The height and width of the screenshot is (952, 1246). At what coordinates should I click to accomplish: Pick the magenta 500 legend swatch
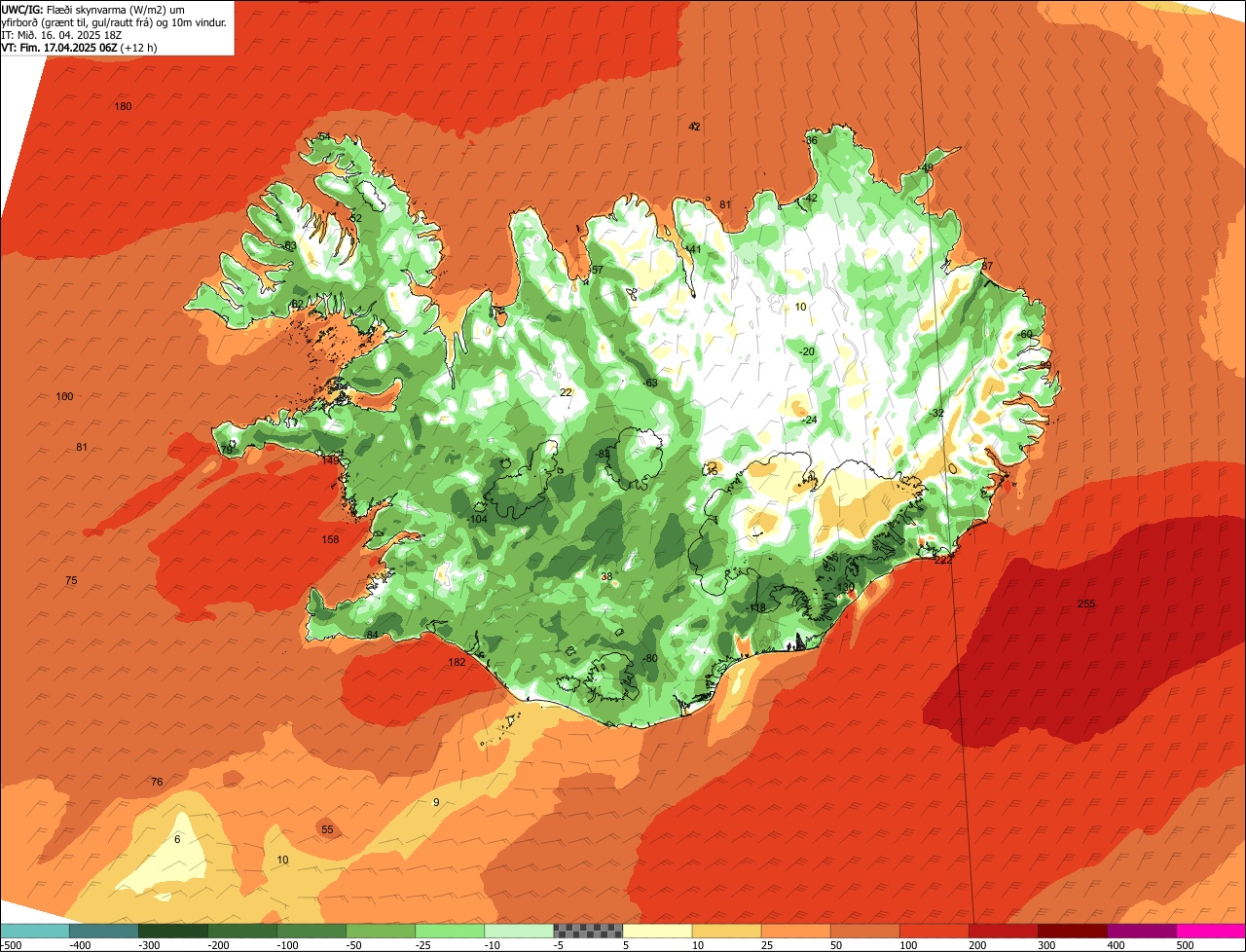pyautogui.click(x=1211, y=931)
